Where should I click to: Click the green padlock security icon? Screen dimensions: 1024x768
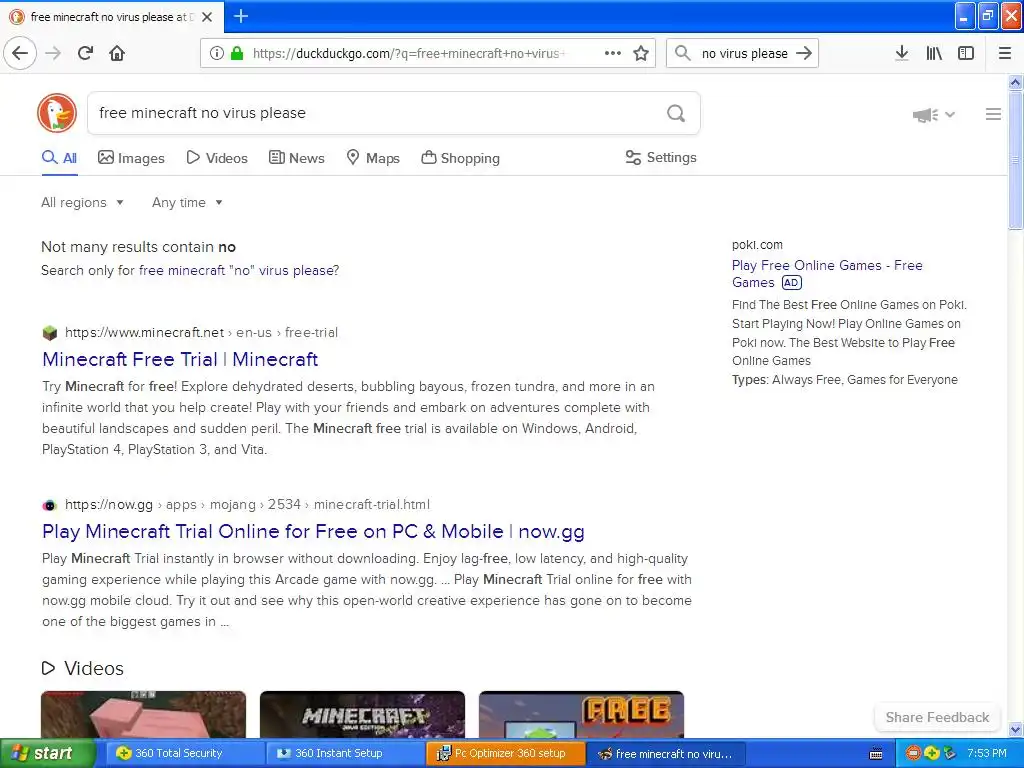(x=237, y=53)
